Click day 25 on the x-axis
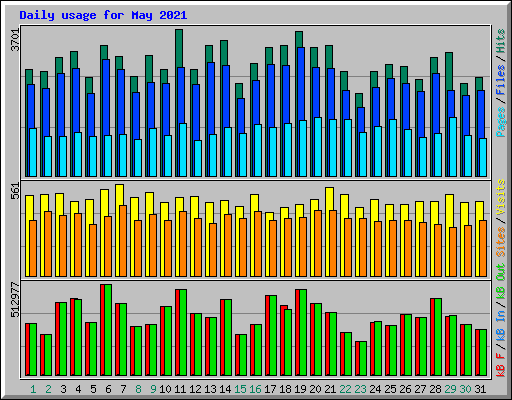Image resolution: width=512 pixels, height=400 pixels. point(390,389)
